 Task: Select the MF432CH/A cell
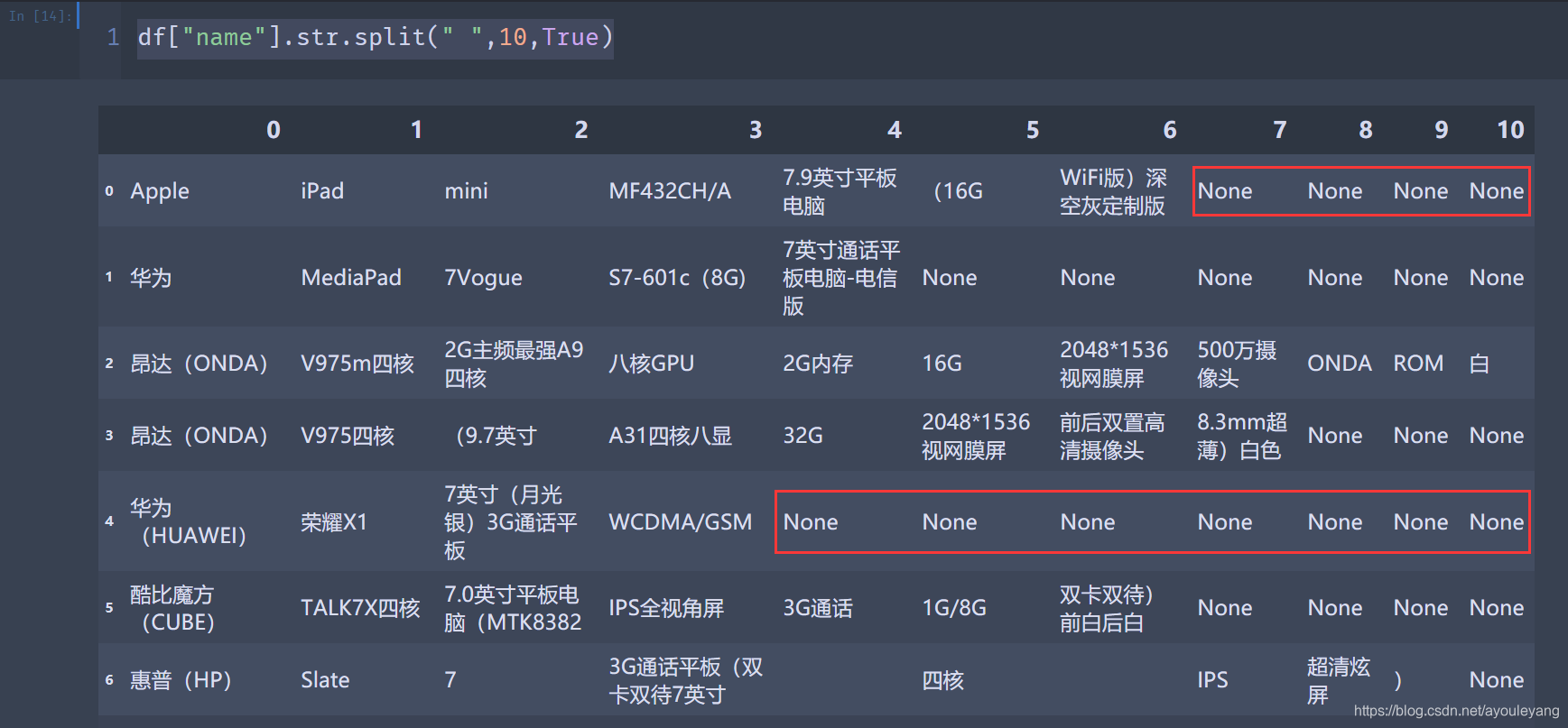670,191
